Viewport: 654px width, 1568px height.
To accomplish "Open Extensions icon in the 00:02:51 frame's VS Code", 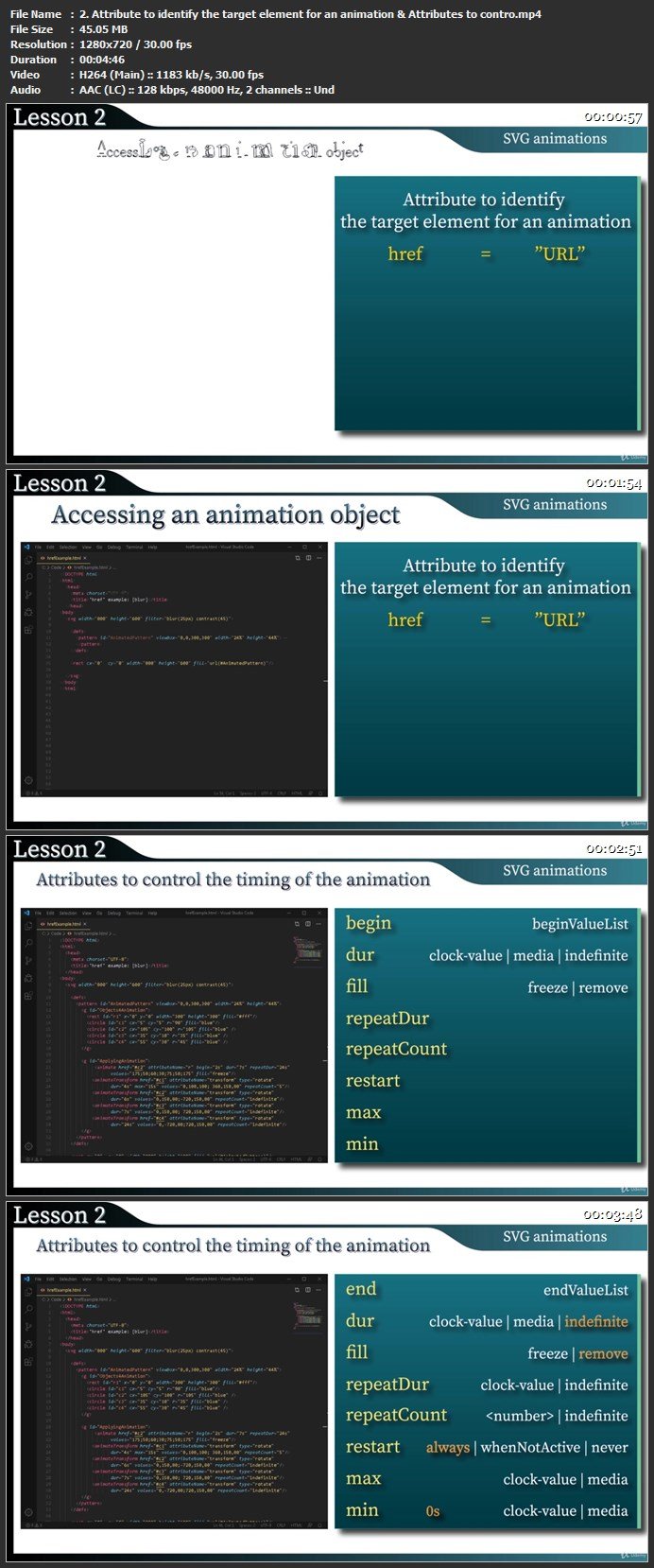I will coord(28,995).
